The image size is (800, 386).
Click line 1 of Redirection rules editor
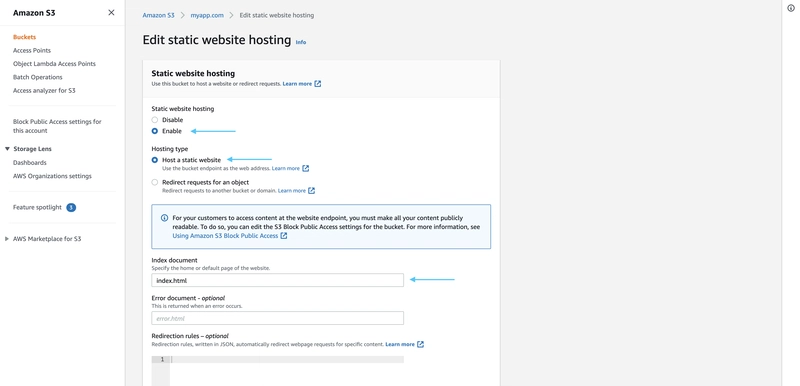tap(287, 359)
